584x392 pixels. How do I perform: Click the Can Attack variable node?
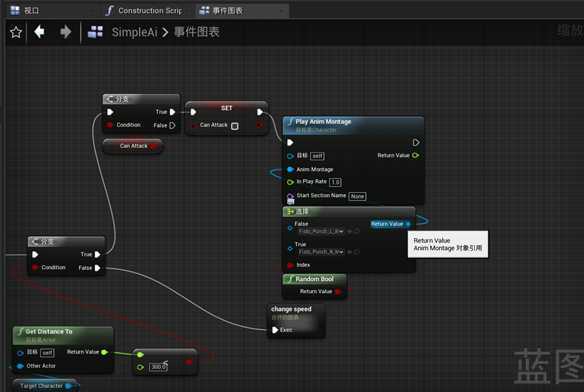pyautogui.click(x=133, y=146)
